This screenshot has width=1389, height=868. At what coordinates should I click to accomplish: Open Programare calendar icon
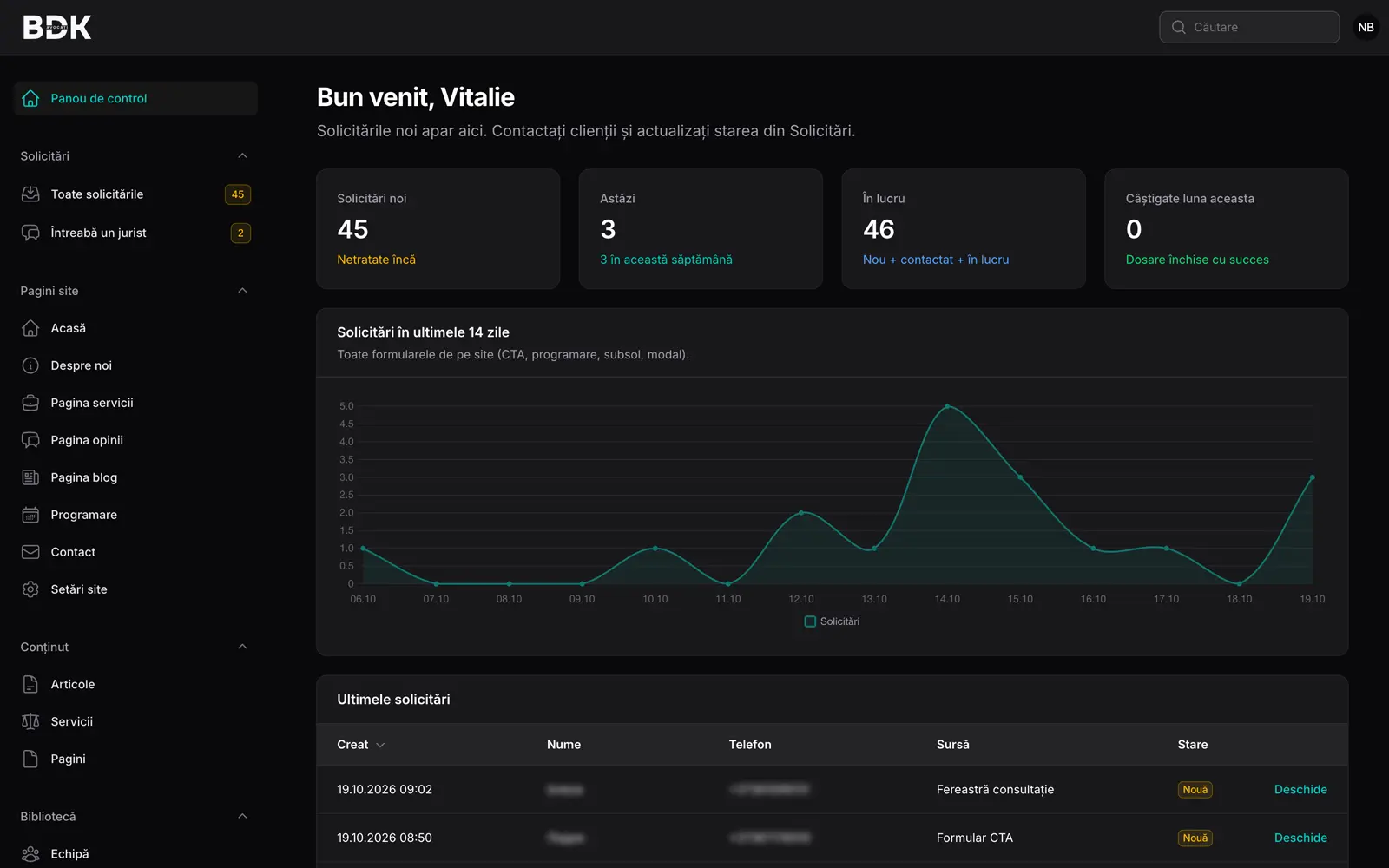pos(30,515)
